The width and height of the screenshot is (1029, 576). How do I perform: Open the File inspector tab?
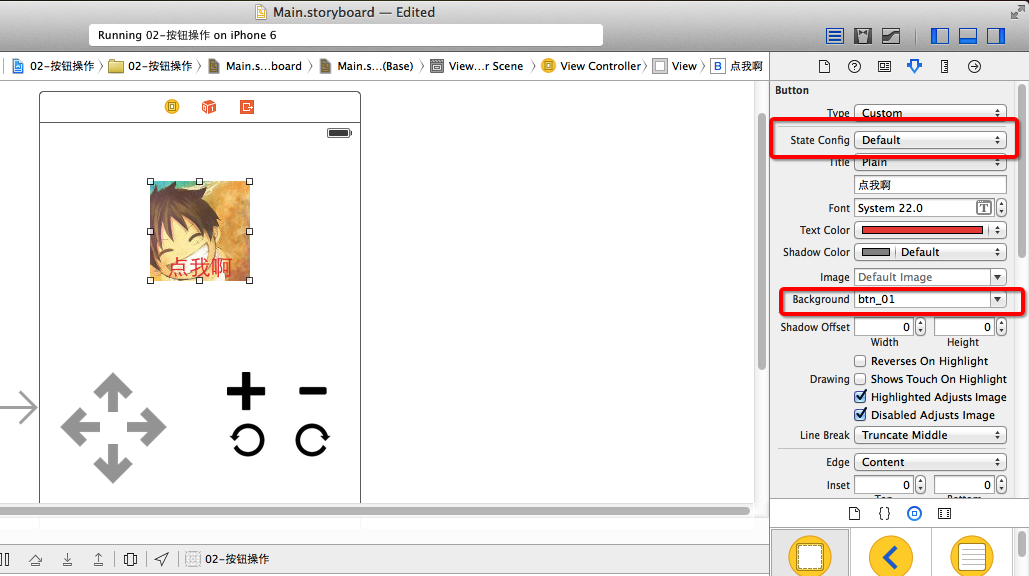[824, 66]
